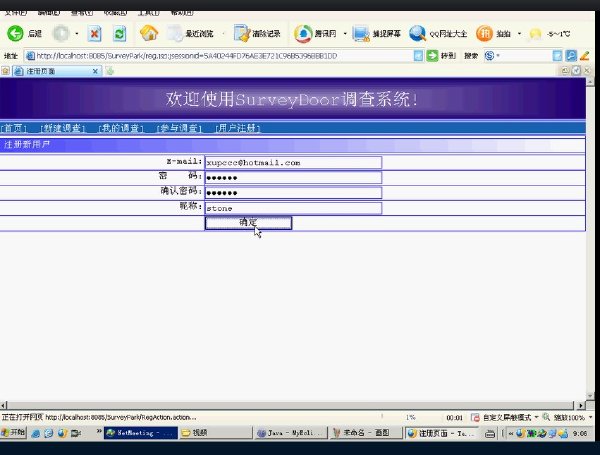Click the system tray clock
Image resolution: width=600 pixels, height=455 pixels.
click(580, 433)
